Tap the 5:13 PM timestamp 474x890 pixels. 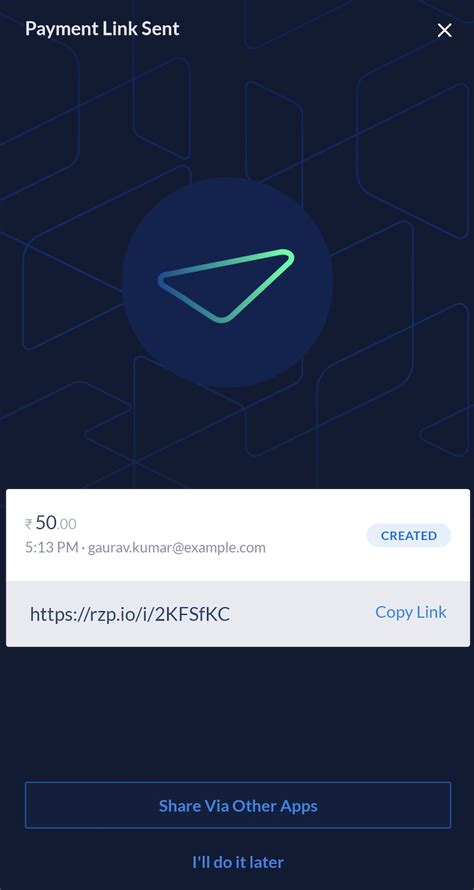[52, 548]
